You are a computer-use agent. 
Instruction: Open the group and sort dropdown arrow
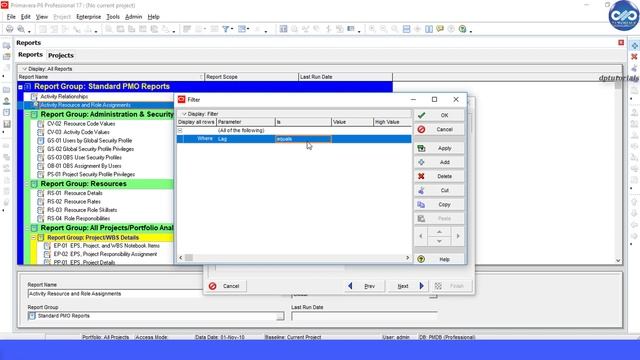[248, 29]
